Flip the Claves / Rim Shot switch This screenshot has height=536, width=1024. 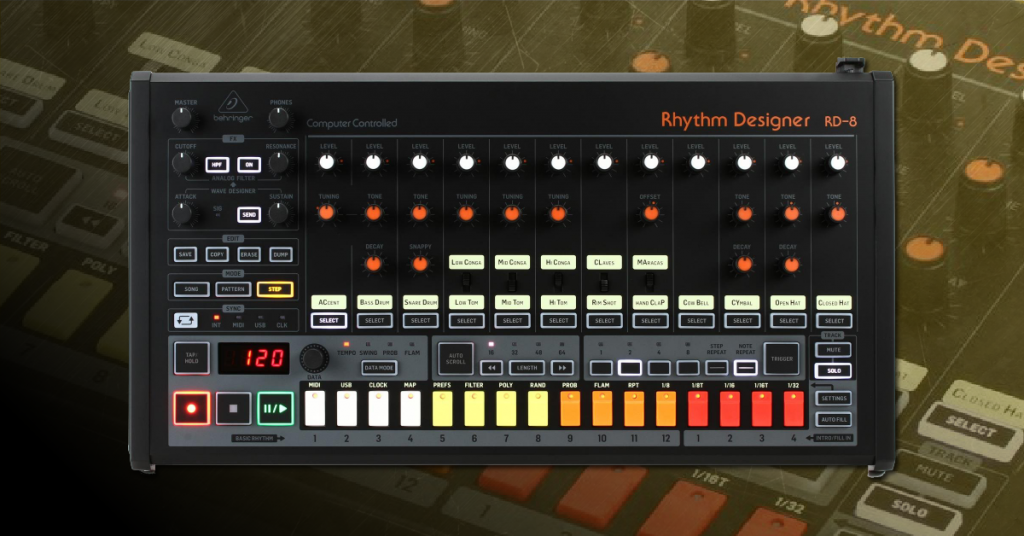click(x=604, y=282)
